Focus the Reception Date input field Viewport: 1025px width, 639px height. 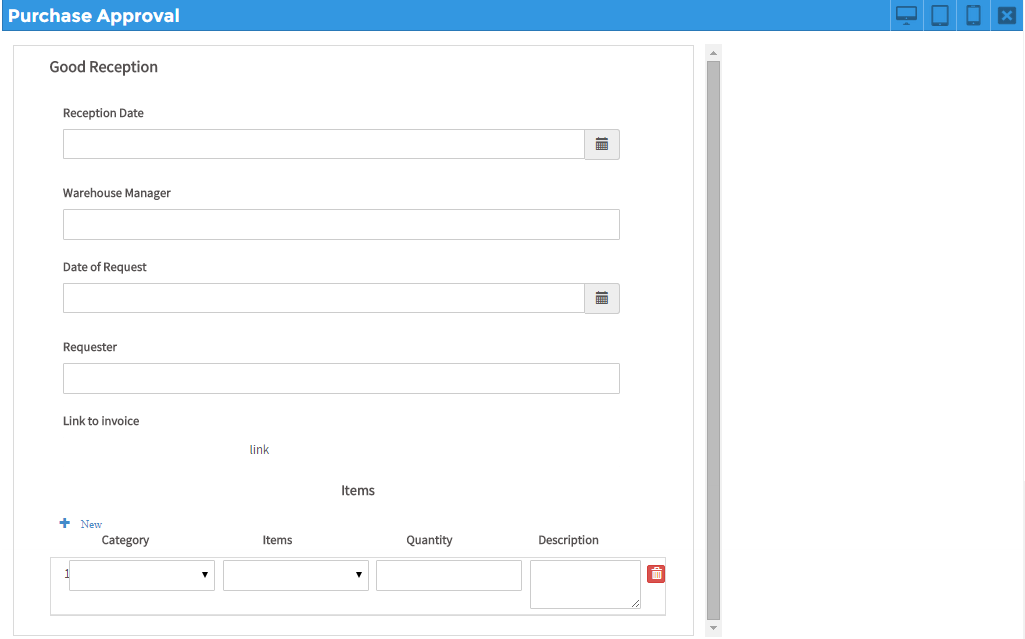323,144
